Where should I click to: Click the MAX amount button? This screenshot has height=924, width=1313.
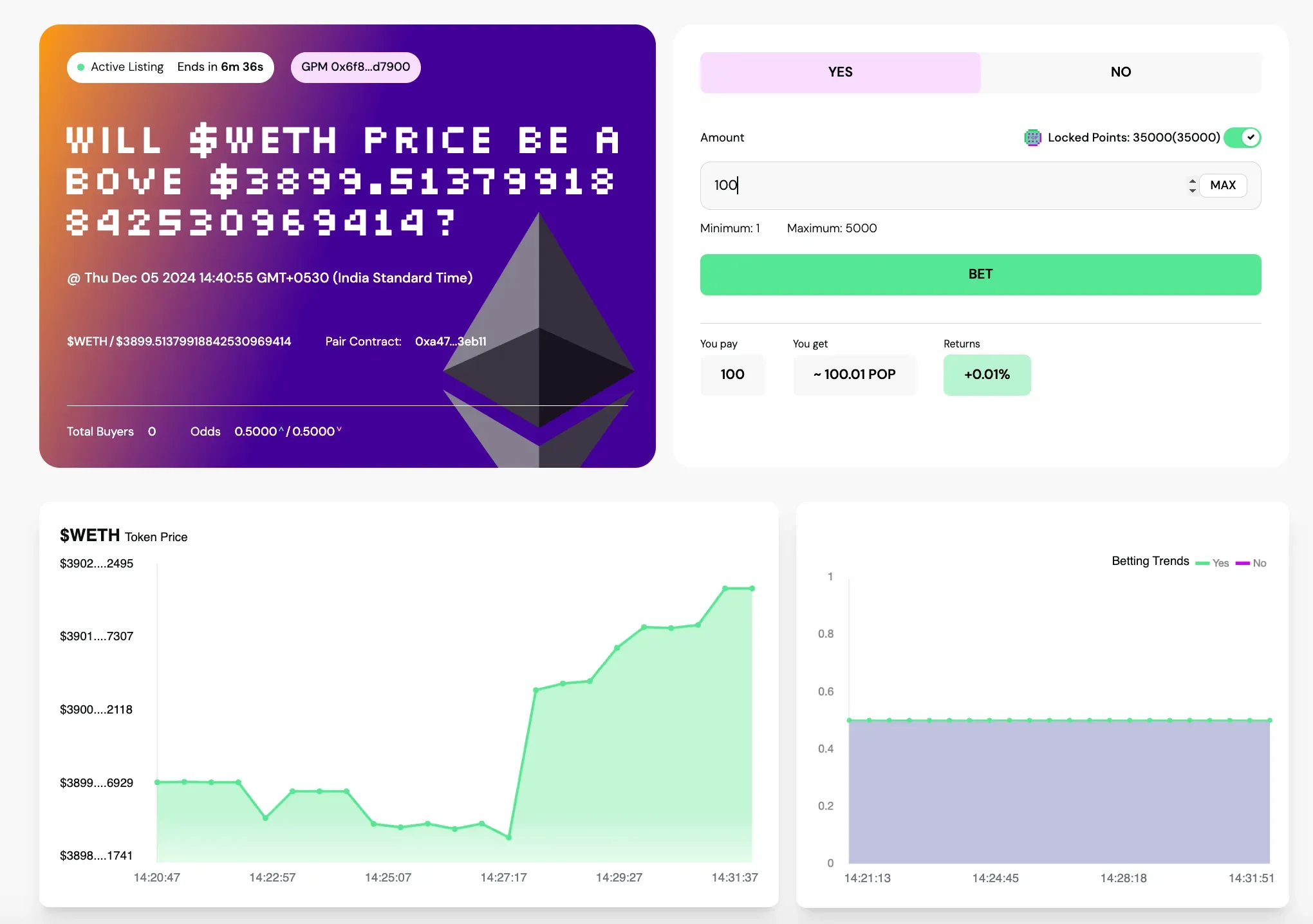[x=1222, y=185]
